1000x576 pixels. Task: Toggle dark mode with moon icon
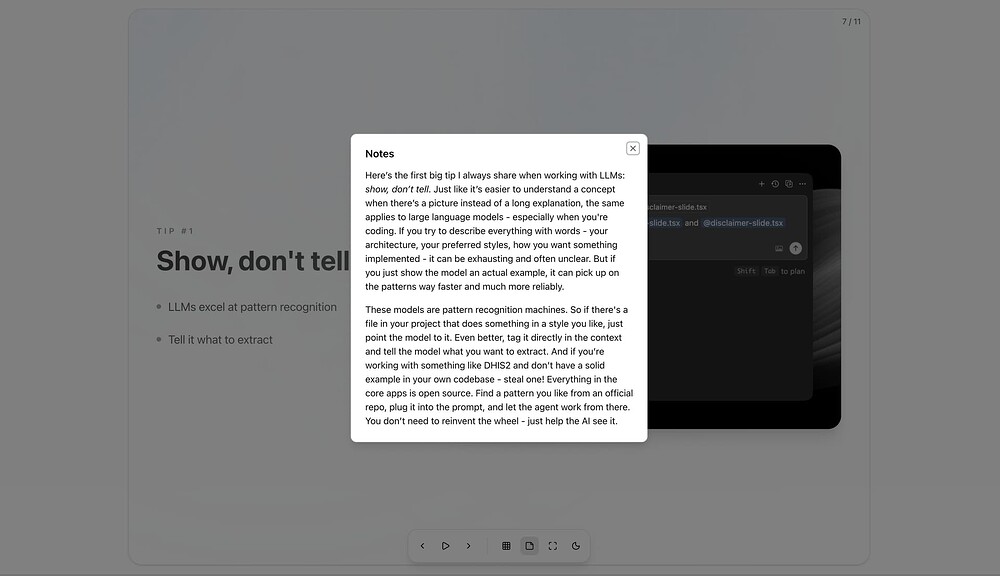576,546
